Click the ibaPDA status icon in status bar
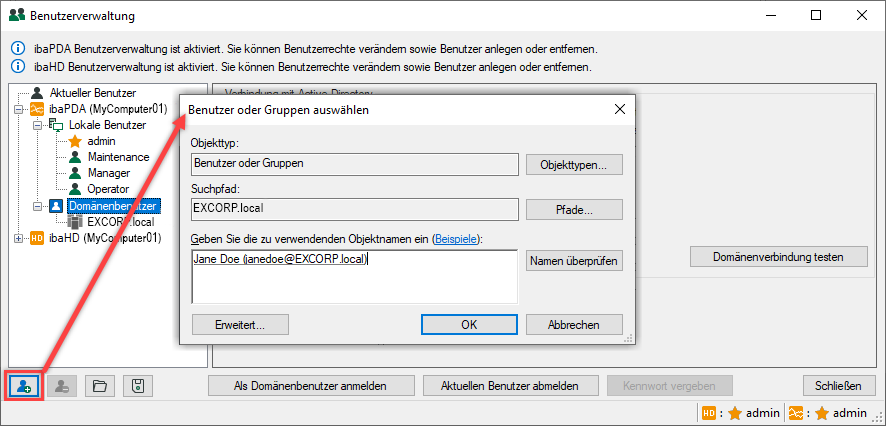Image resolution: width=886 pixels, height=426 pixels. click(x=795, y=413)
